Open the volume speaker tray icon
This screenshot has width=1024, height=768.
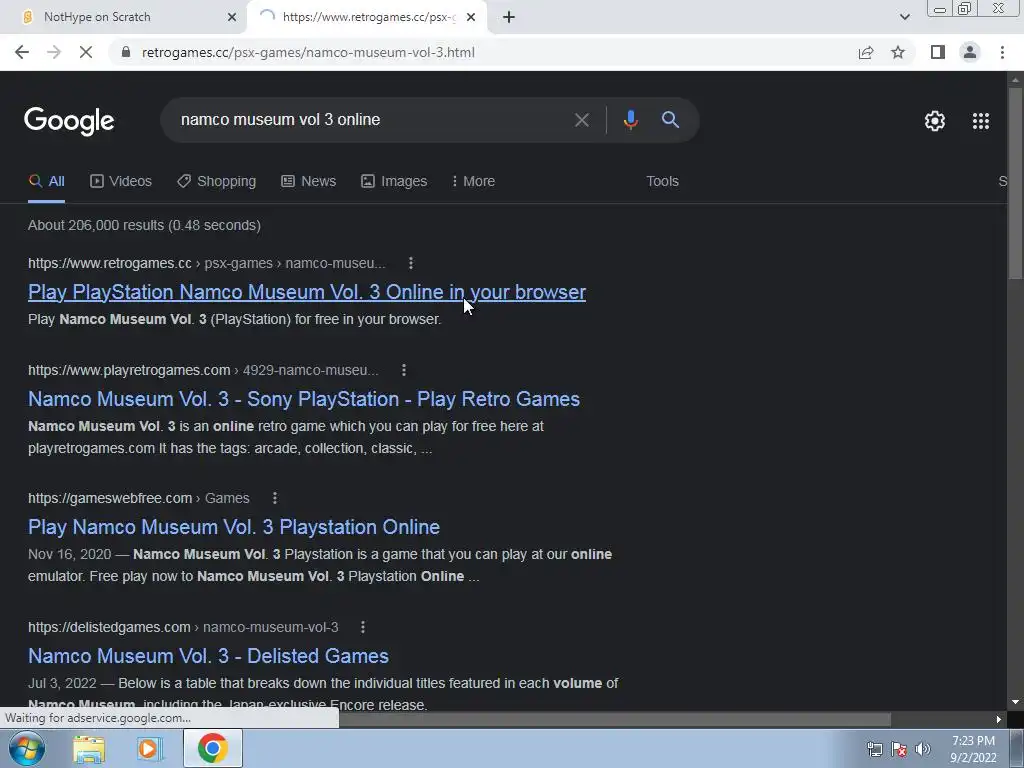(x=923, y=749)
